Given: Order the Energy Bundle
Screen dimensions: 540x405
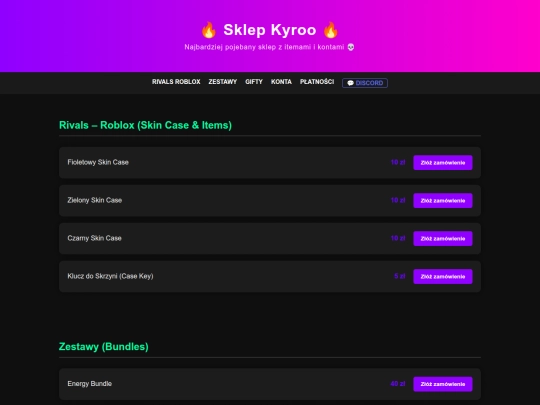Looking at the screenshot, I should tap(443, 384).
